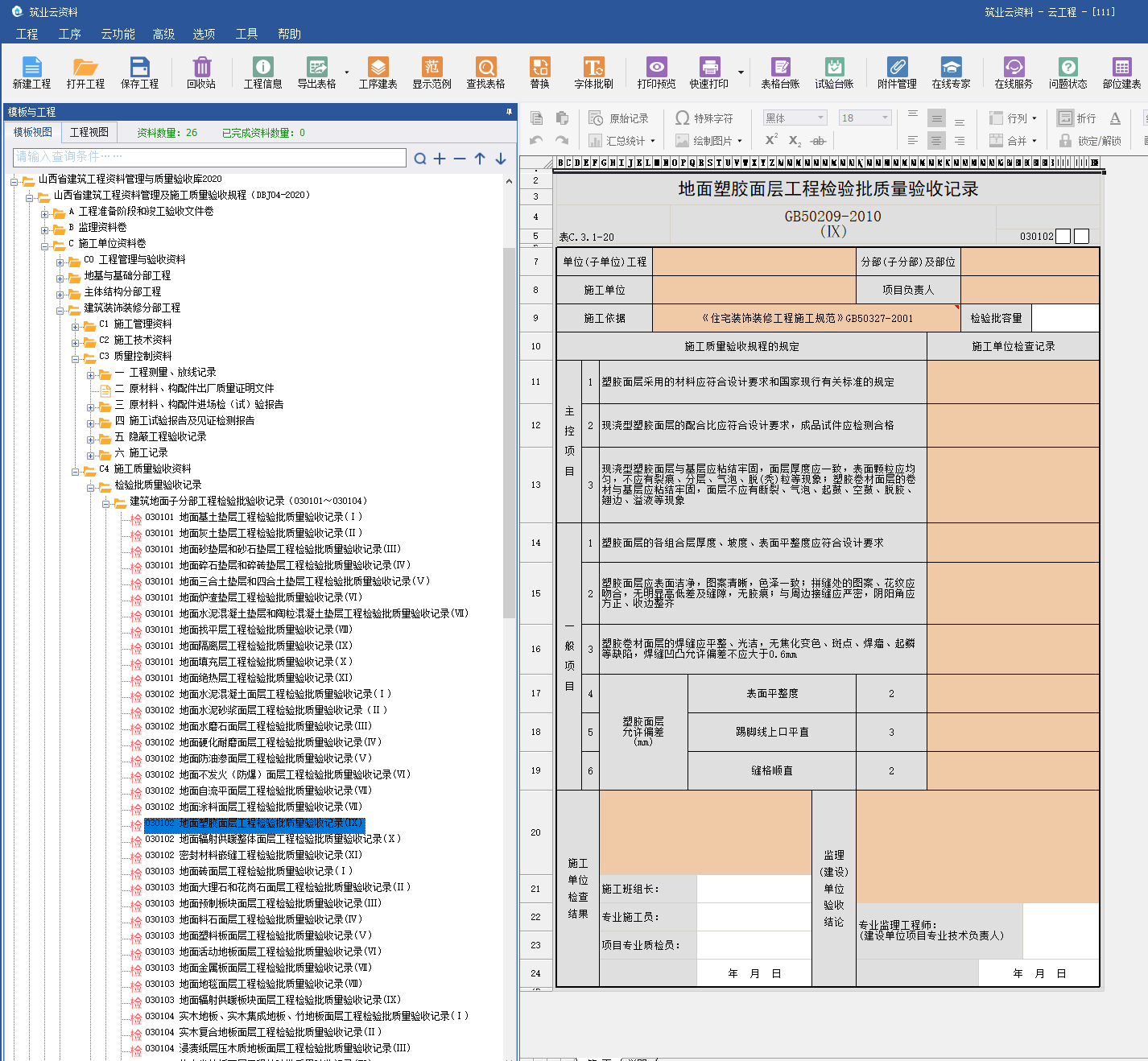Collapse the C3 质量控制资料 tree node
The image size is (1148, 1061).
pyautogui.click(x=76, y=357)
